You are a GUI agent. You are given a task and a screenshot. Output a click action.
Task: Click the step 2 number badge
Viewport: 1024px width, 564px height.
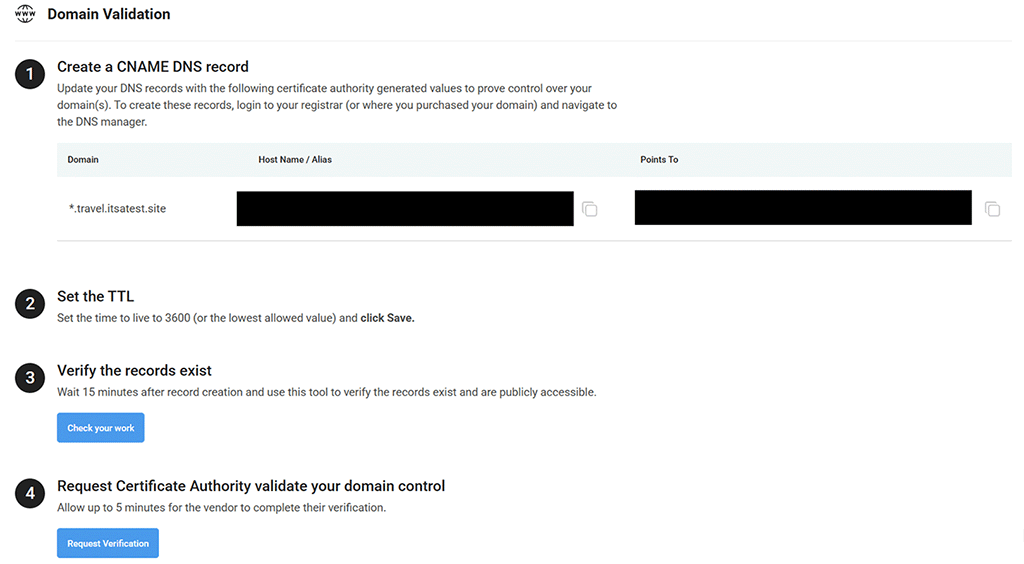coord(30,303)
